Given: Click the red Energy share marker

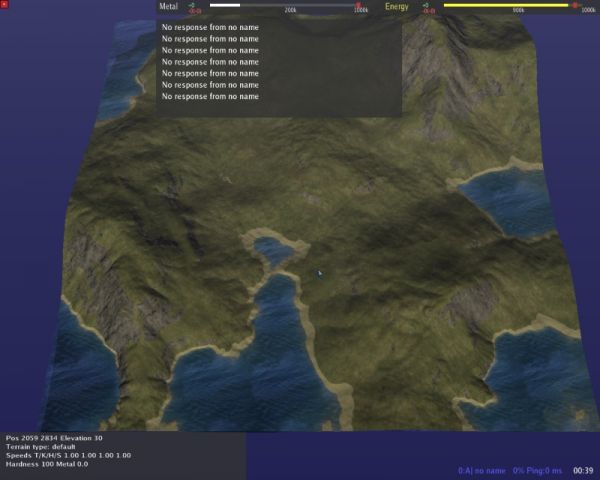Looking at the screenshot, I should [574, 5].
